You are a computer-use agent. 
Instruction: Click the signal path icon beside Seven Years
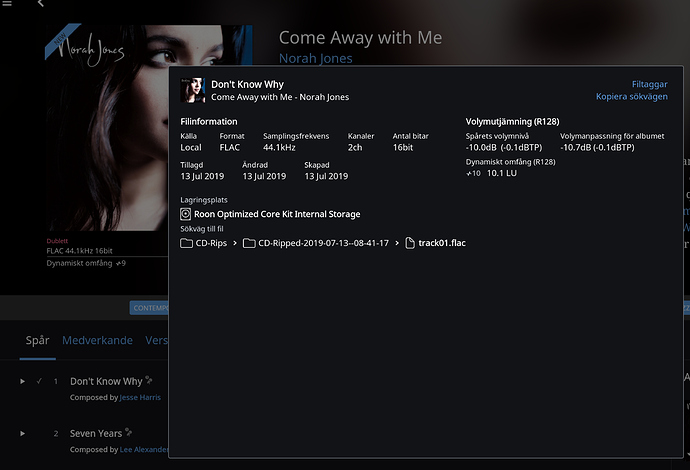tap(128, 432)
